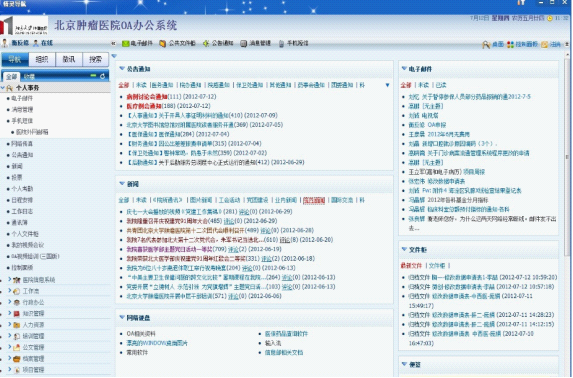
Task: Open 公告通知 from the top toolbar
Action: tap(218, 44)
